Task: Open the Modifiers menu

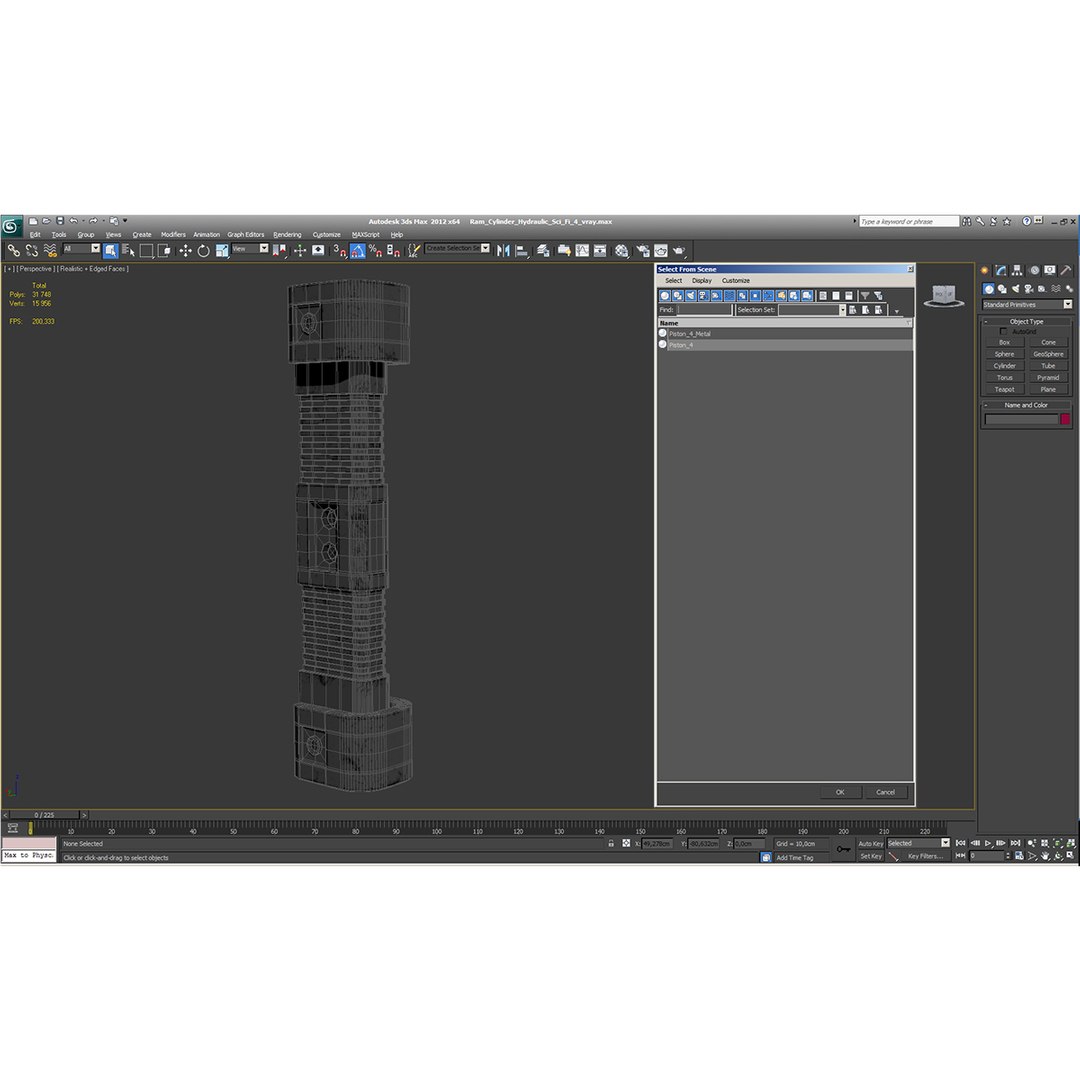Action: [173, 235]
